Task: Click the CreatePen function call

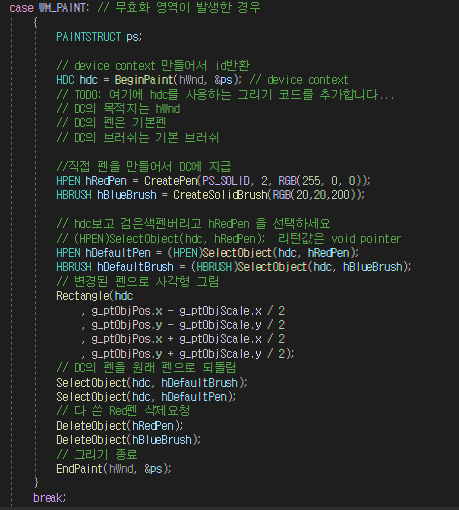Action: [x=170, y=181]
